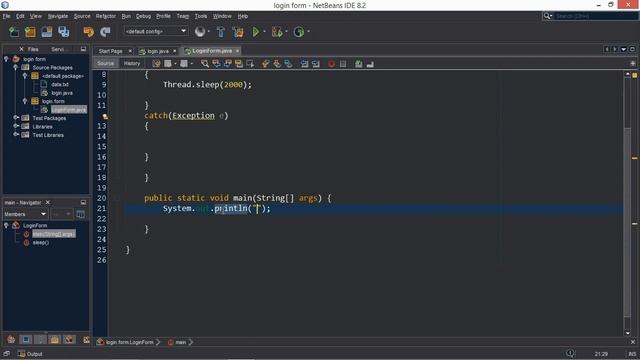Click the Shift Line Right icon
Viewport: 640px width, 360px height.
(316, 64)
